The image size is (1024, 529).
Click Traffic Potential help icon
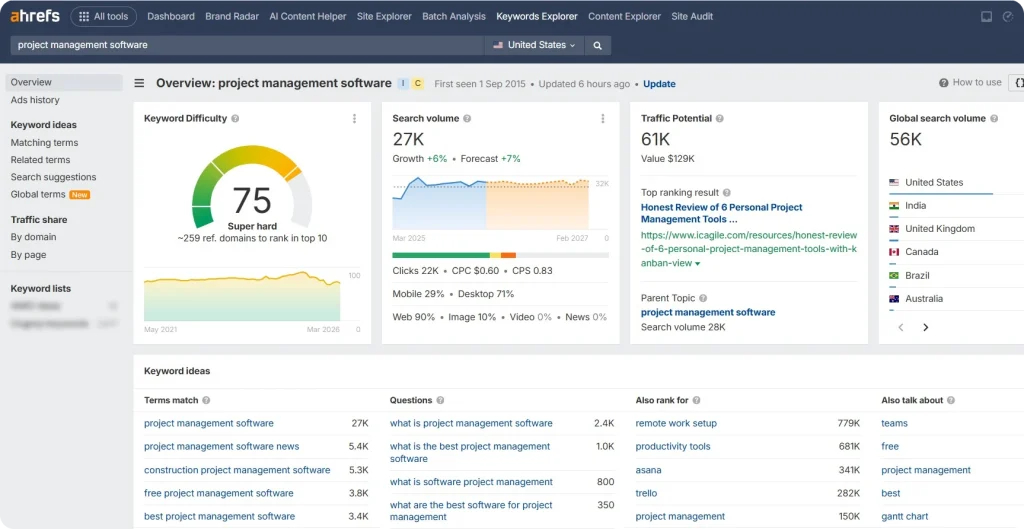(720, 118)
